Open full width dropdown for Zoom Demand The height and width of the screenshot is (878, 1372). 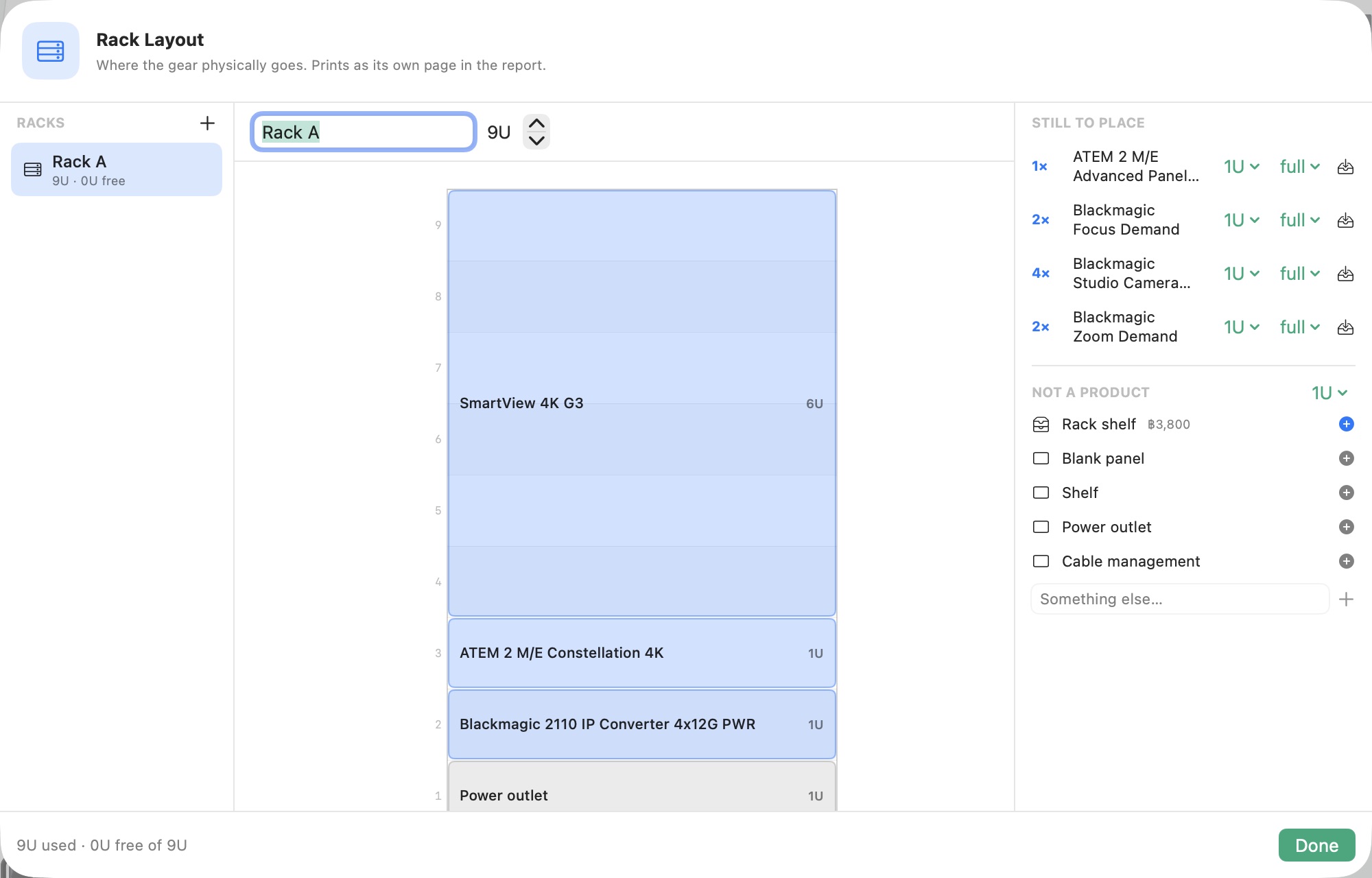(1299, 327)
